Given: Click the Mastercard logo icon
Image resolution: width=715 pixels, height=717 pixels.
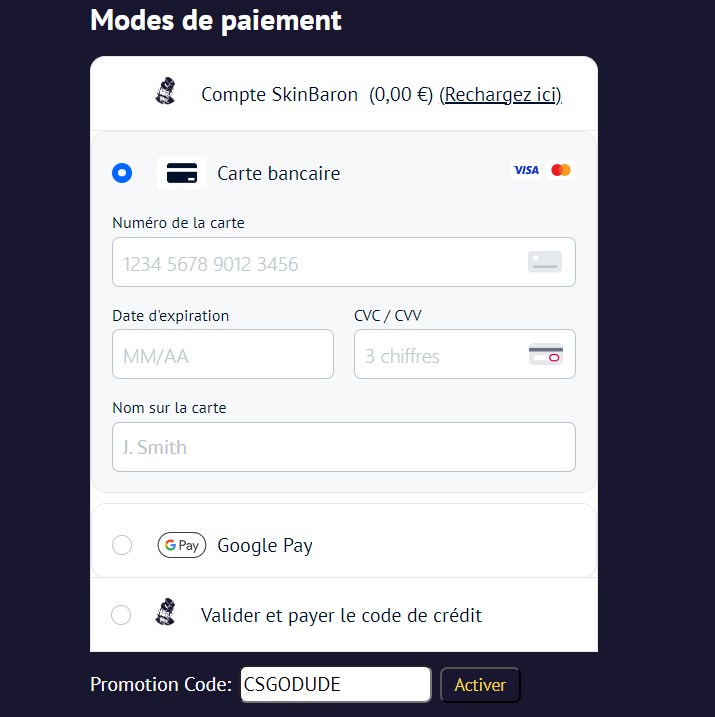Looking at the screenshot, I should pos(561,171).
